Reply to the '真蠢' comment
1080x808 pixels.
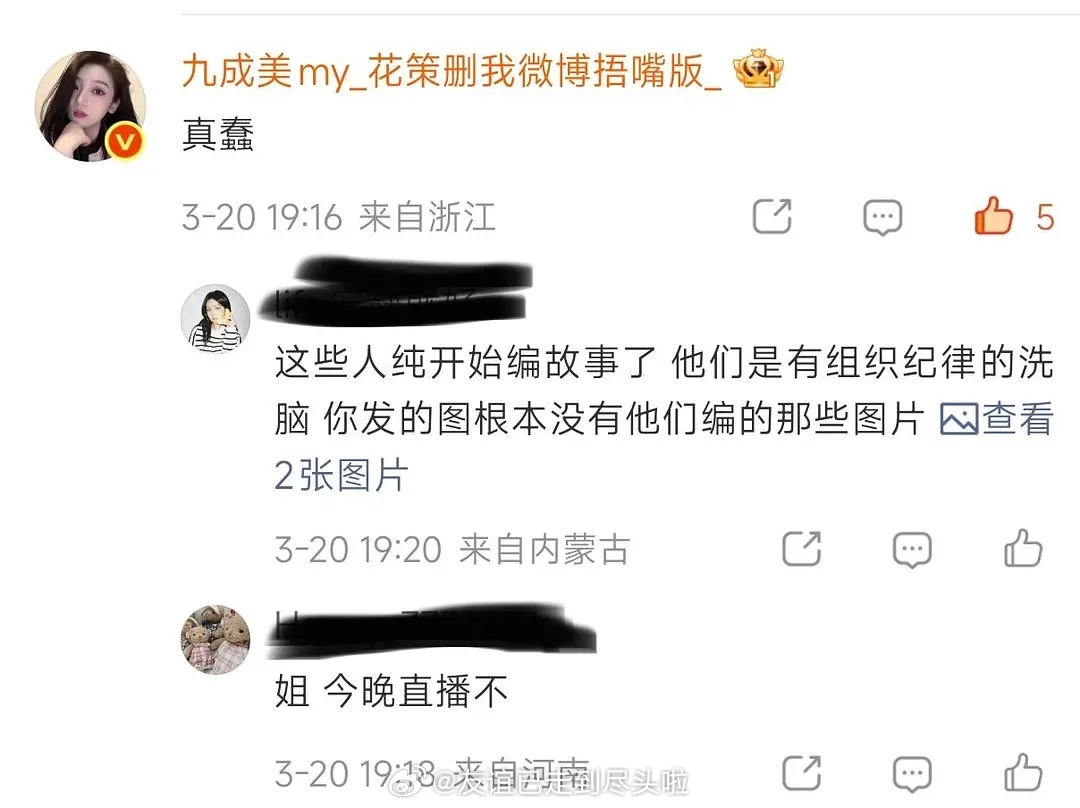[x=882, y=218]
